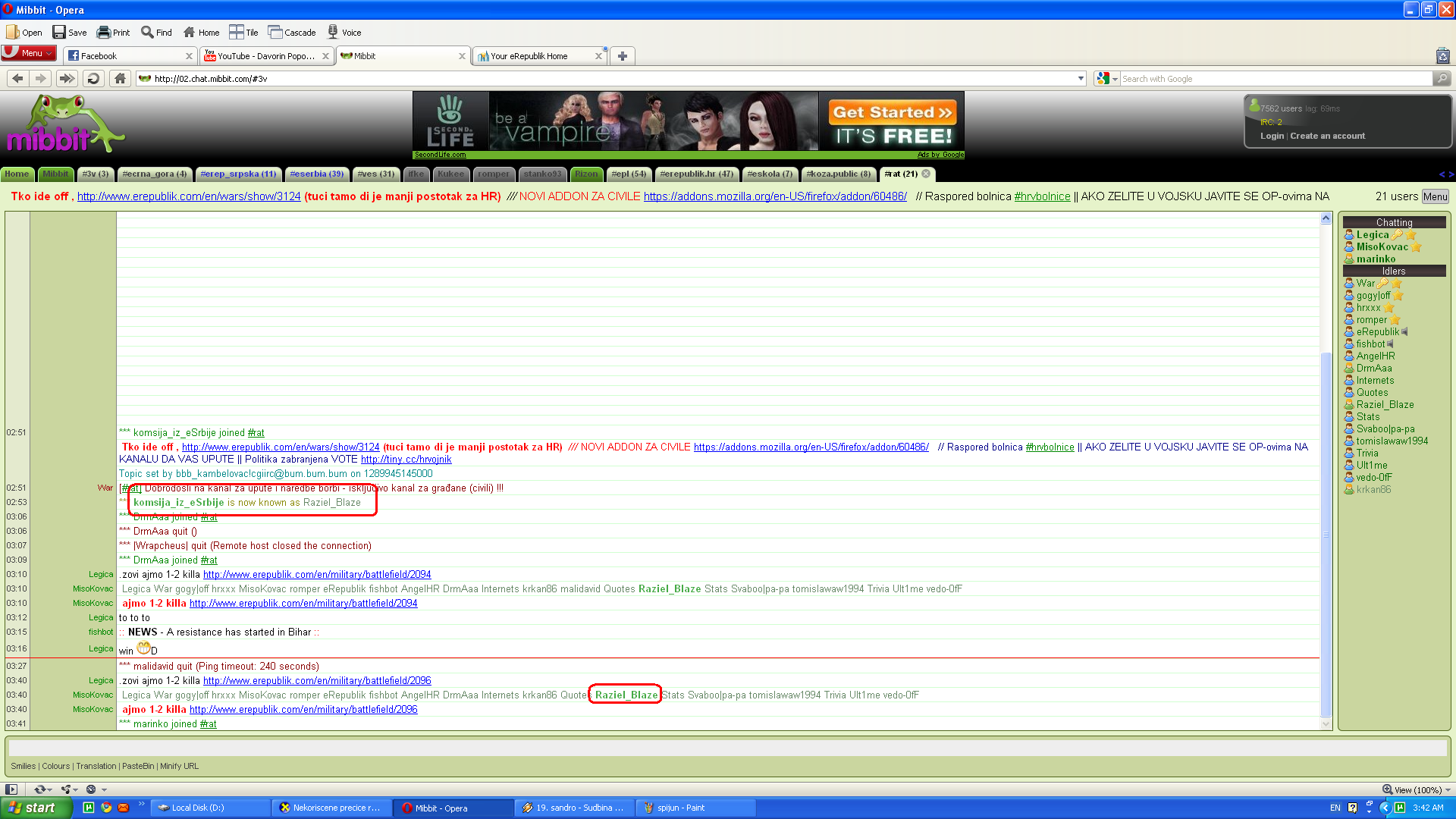This screenshot has height=819, width=1456.
Task: Open user list Menu button
Action: click(x=1435, y=196)
